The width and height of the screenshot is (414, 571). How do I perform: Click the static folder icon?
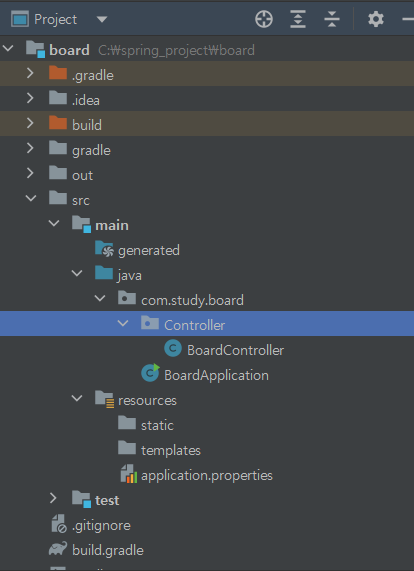127,423
